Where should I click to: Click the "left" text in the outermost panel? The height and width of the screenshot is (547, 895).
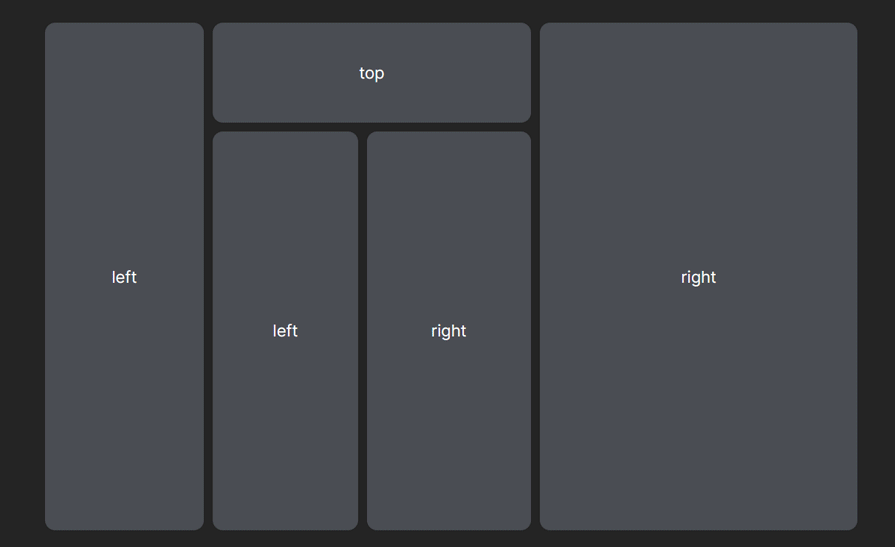tap(124, 277)
